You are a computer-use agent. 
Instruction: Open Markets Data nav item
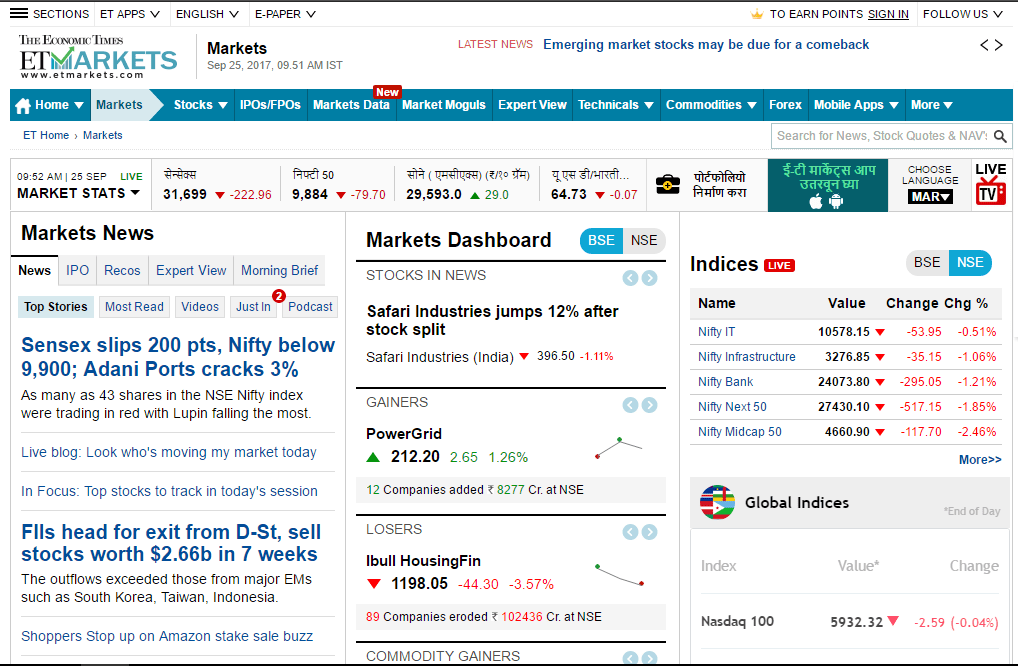click(351, 105)
